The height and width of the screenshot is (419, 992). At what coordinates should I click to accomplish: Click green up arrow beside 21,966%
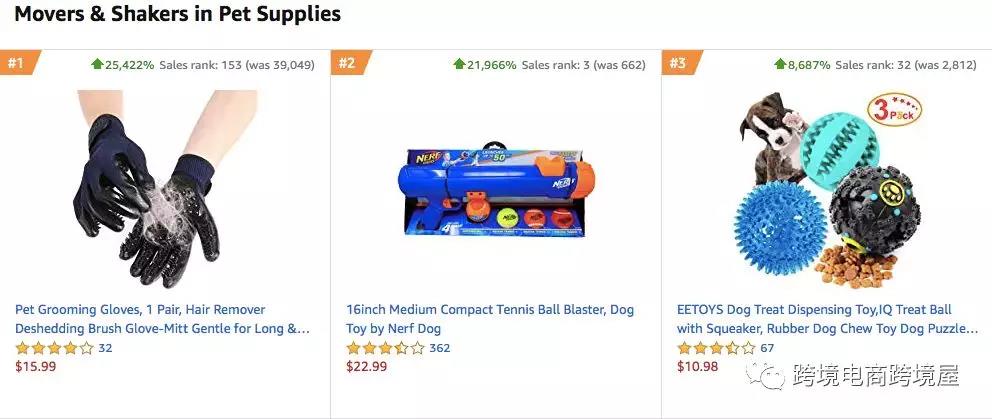(x=459, y=64)
